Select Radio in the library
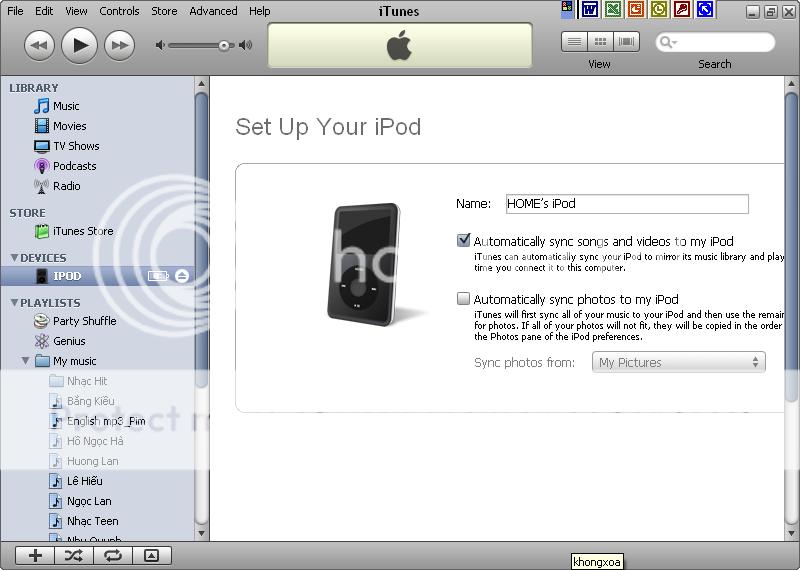Viewport: 800px width, 570px height. coord(67,186)
